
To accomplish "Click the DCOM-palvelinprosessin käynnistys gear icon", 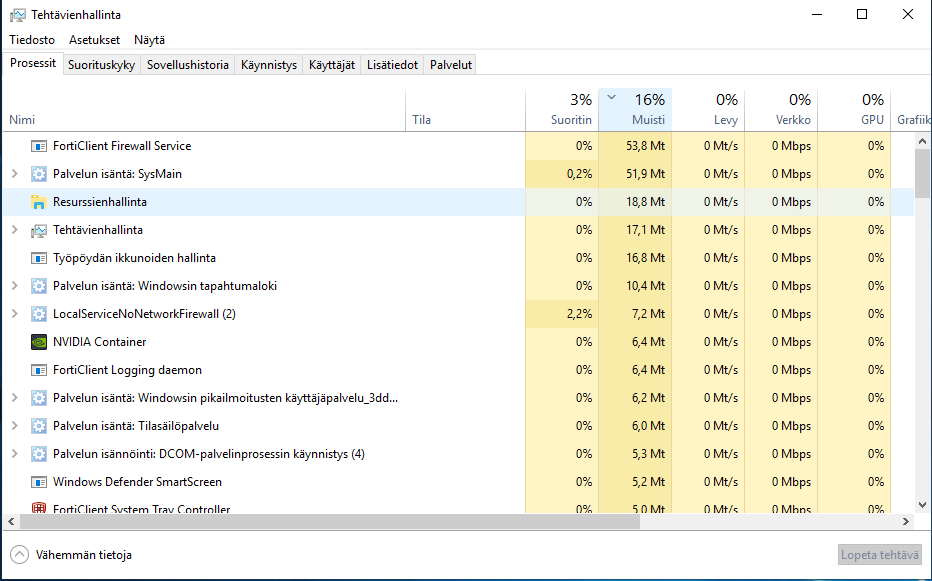I will pos(39,454).
